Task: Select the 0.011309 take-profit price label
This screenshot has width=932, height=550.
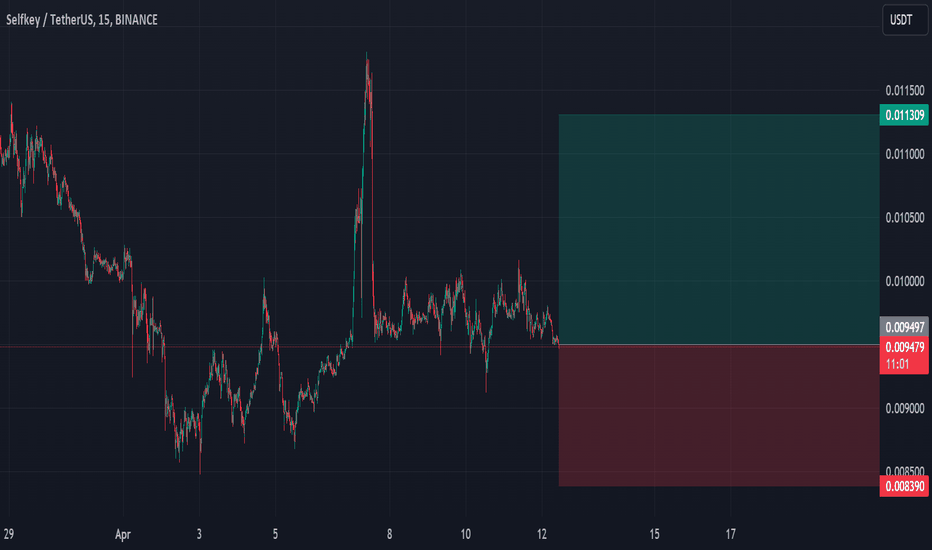Action: [904, 115]
